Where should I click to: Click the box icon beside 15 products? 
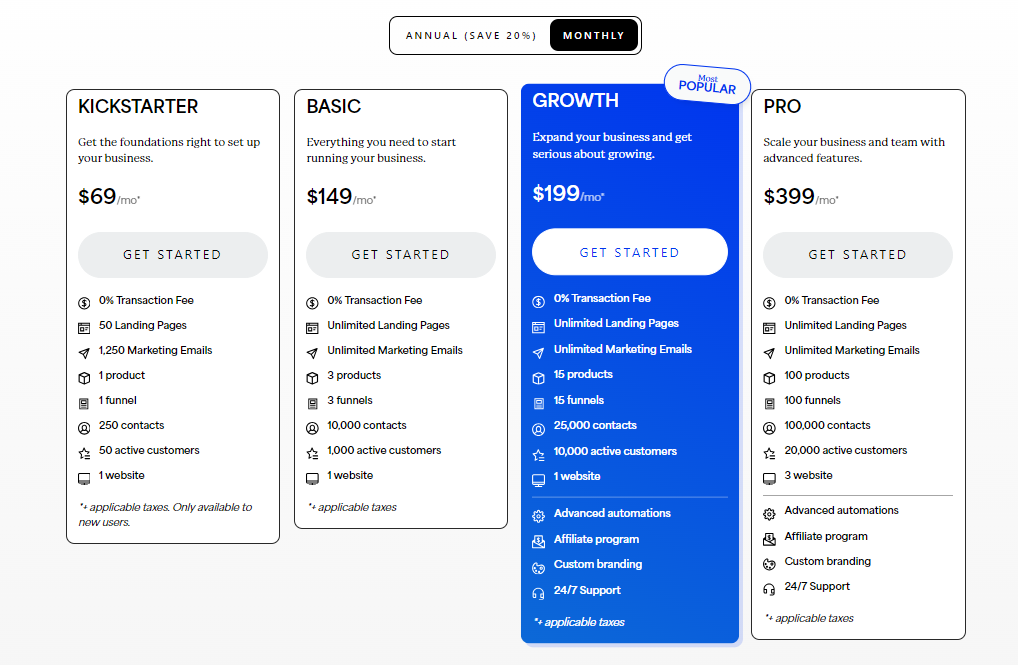pos(538,378)
